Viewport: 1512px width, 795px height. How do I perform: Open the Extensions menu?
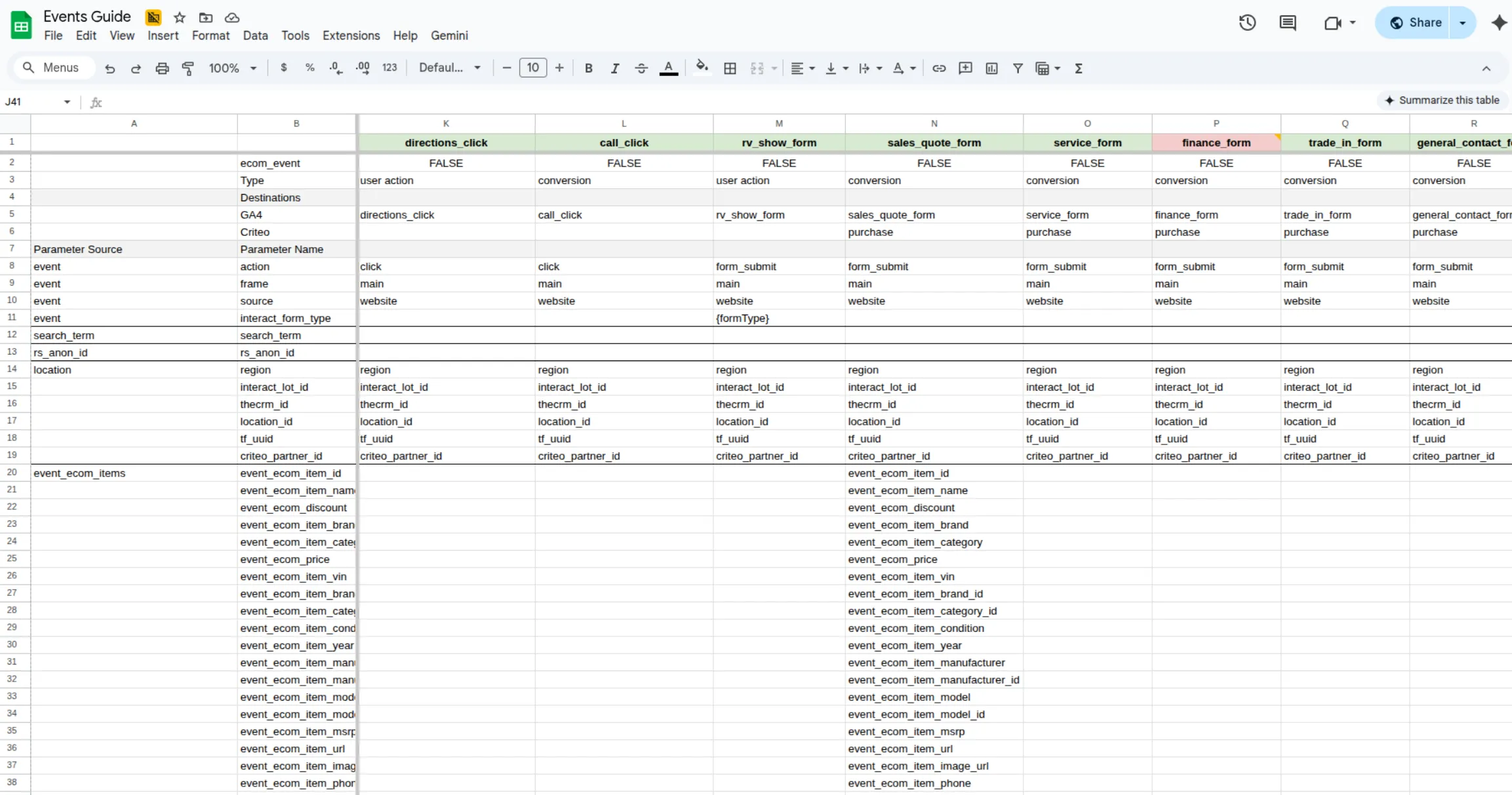click(x=351, y=35)
